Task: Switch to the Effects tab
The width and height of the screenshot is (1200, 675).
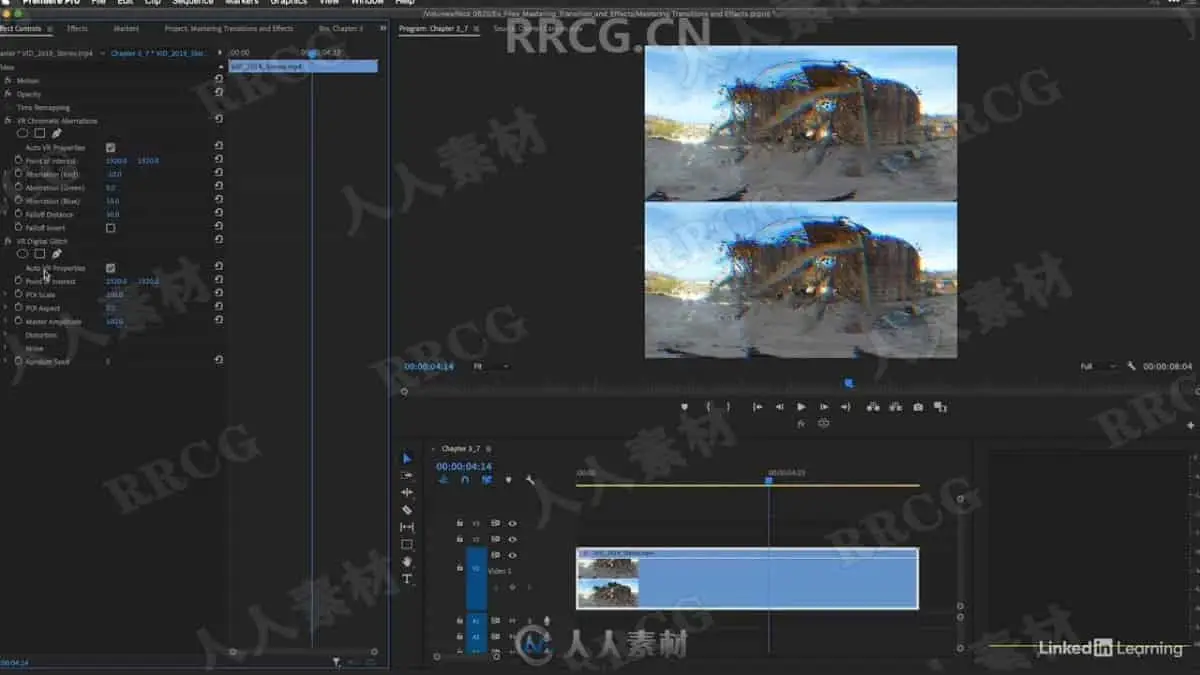Action: [77, 28]
